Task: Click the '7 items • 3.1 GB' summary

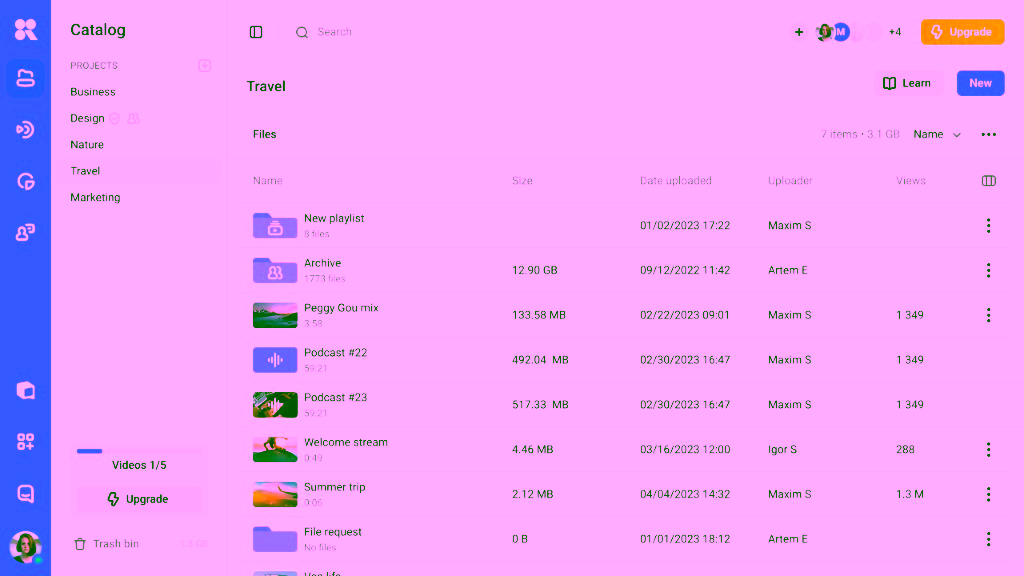Action: tap(859, 135)
